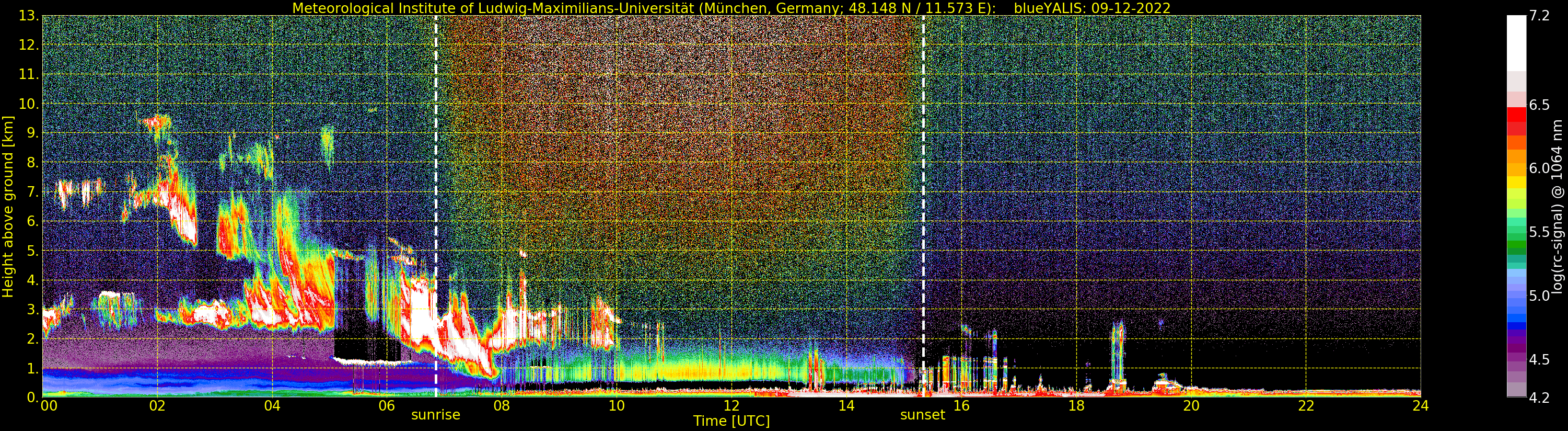Pick the bright red band of the colorbar
1568x431 pixels.
tap(1516, 115)
